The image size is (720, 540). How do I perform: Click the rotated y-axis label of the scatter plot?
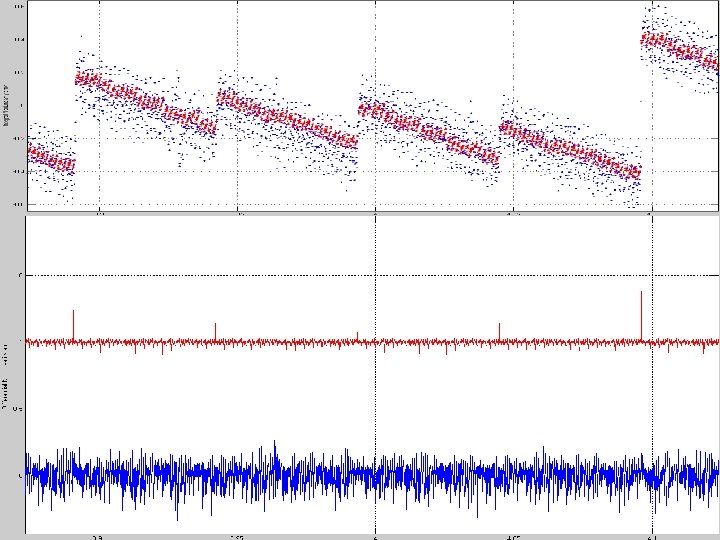click(x=6, y=105)
